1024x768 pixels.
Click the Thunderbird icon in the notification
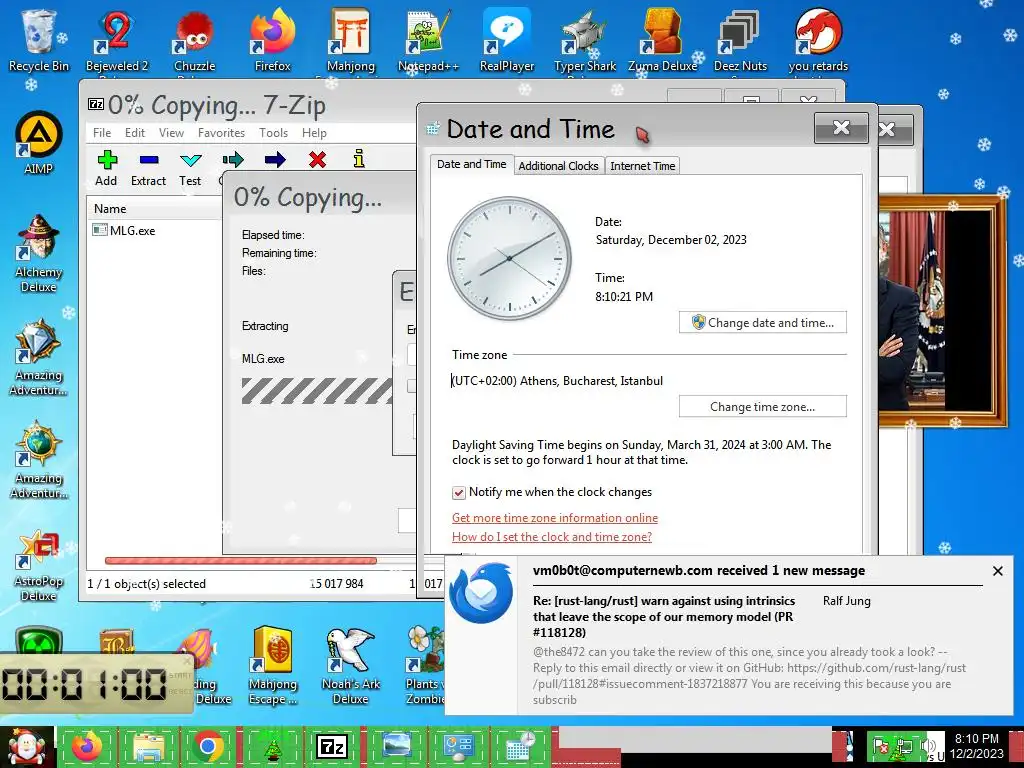pyautogui.click(x=481, y=593)
